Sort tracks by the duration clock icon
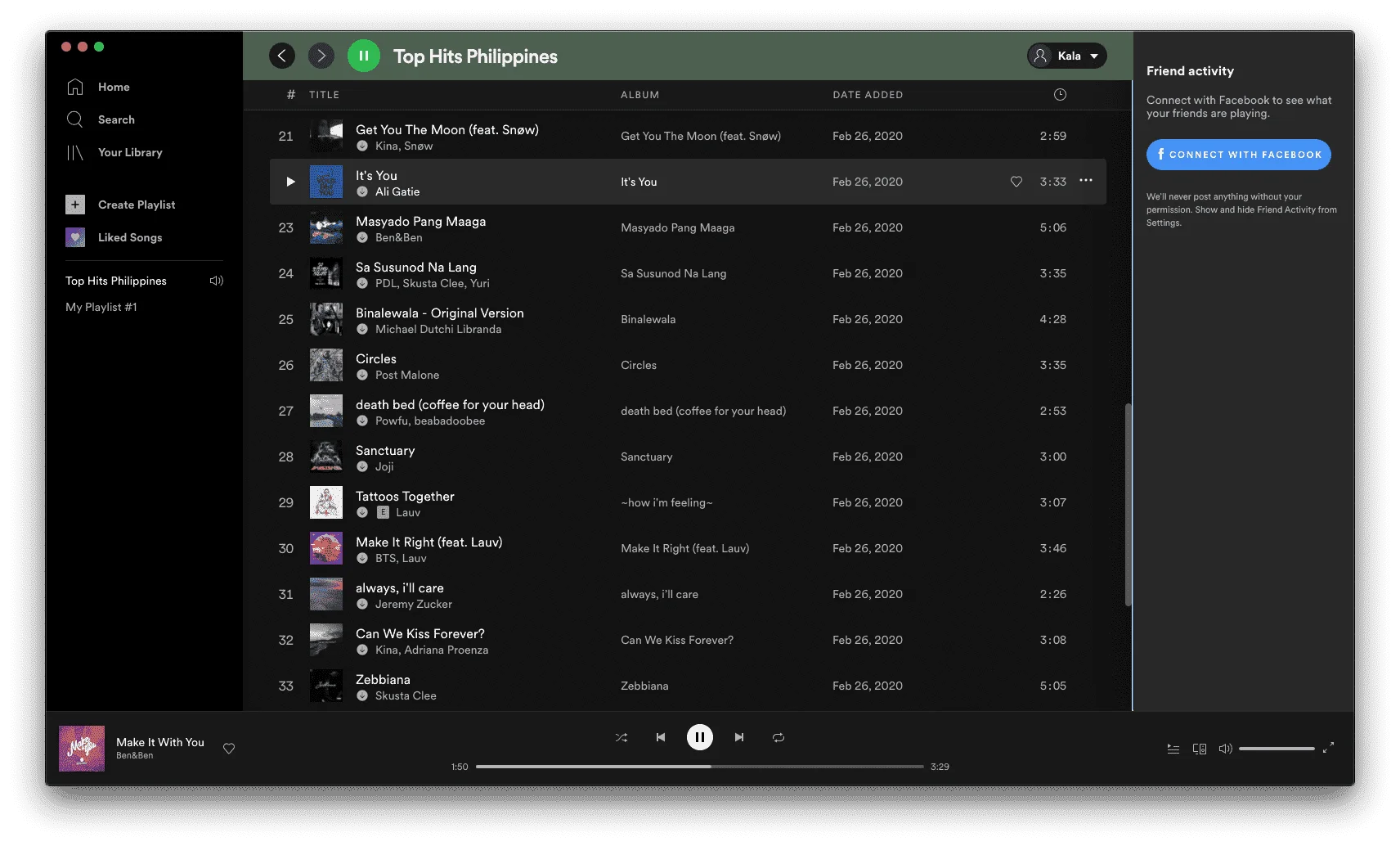Viewport: 1400px width, 846px height. point(1060,95)
